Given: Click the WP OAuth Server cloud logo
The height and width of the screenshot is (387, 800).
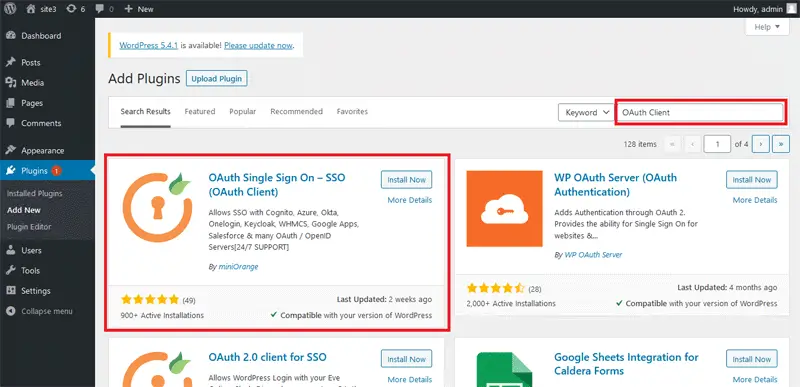Looking at the screenshot, I should (504, 209).
